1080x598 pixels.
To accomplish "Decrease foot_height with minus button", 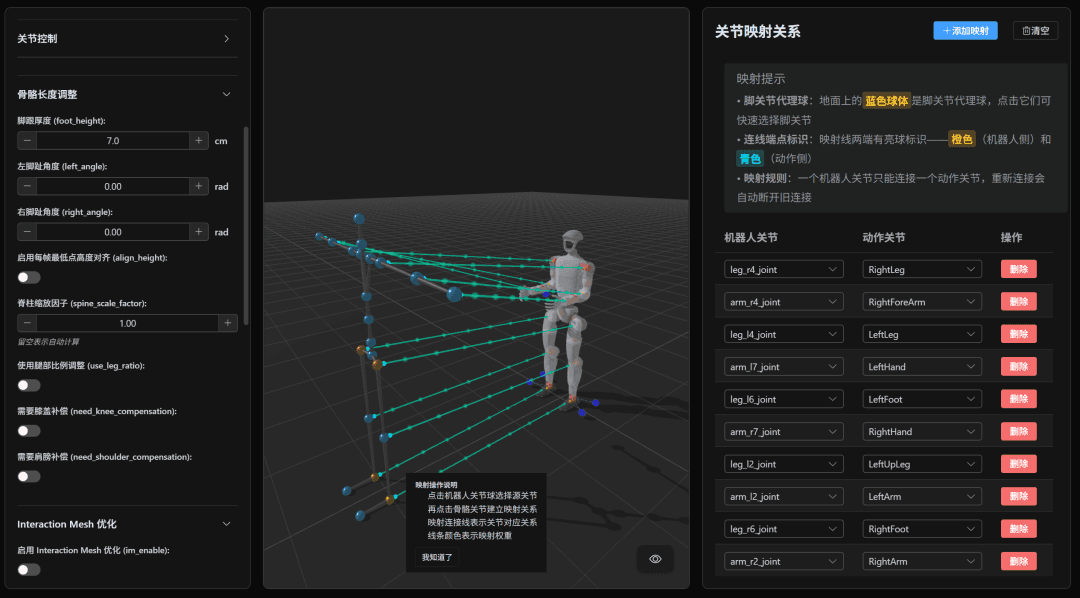I will click(28, 141).
